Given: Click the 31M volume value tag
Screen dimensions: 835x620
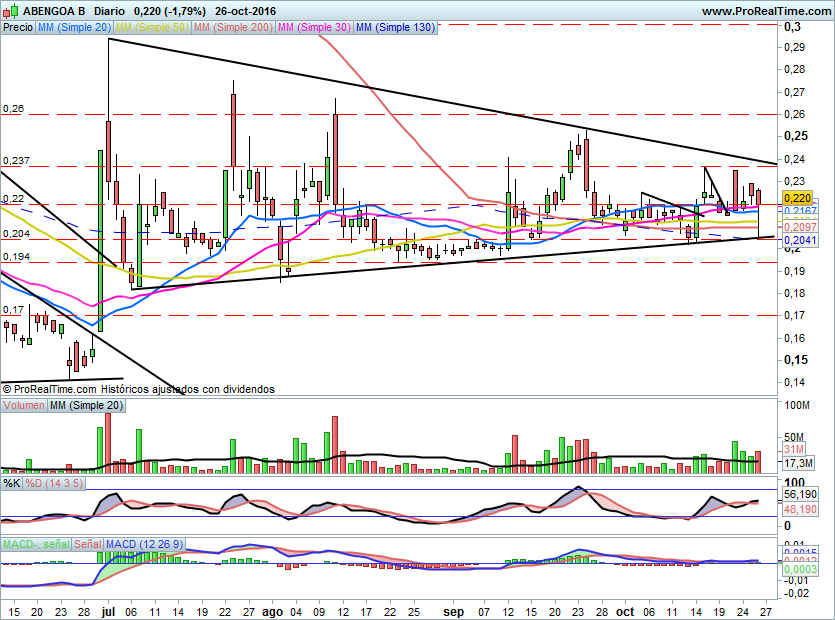Looking at the screenshot, I should (794, 450).
